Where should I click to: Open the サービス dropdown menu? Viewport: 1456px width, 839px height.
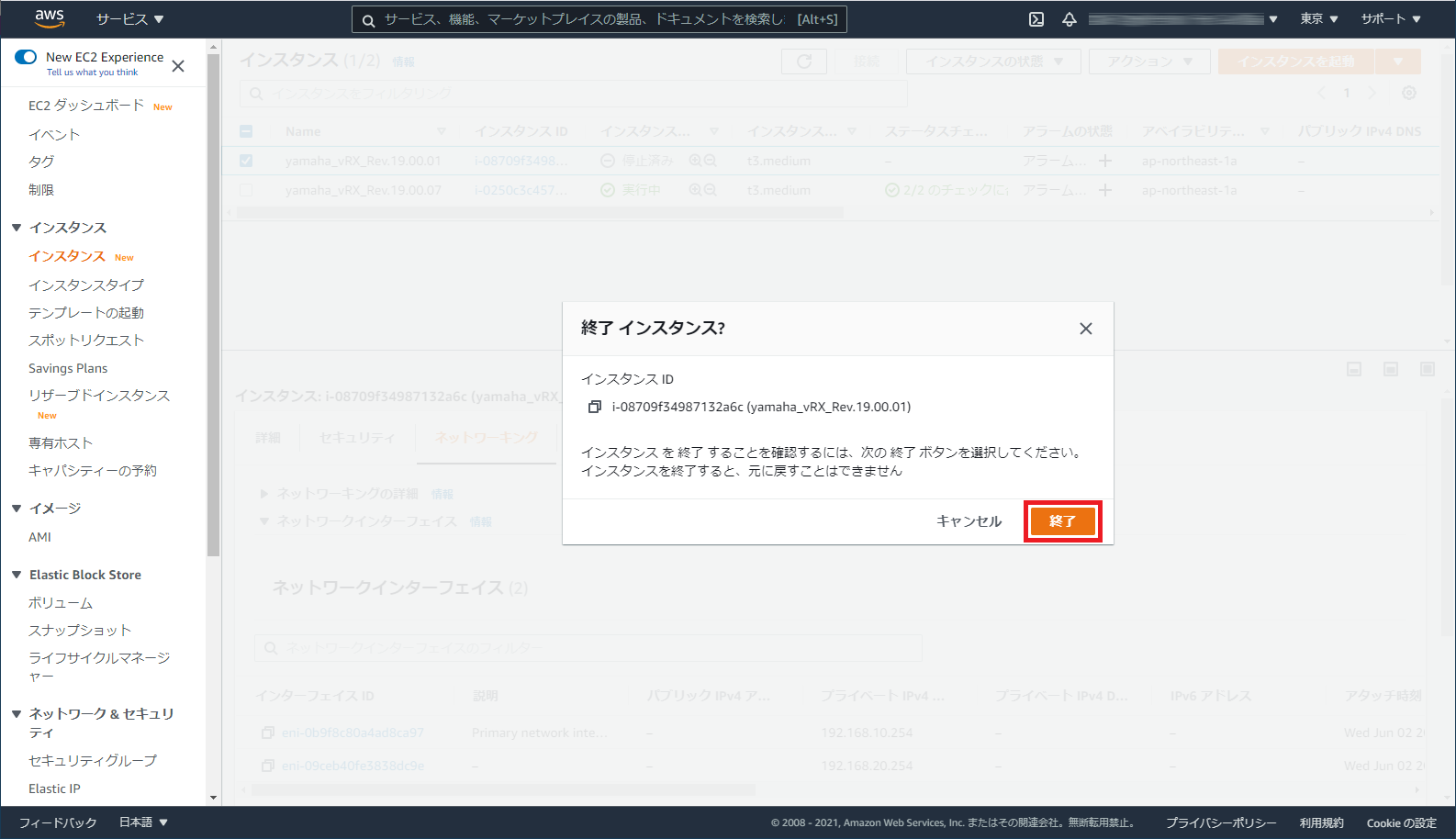coord(129,19)
